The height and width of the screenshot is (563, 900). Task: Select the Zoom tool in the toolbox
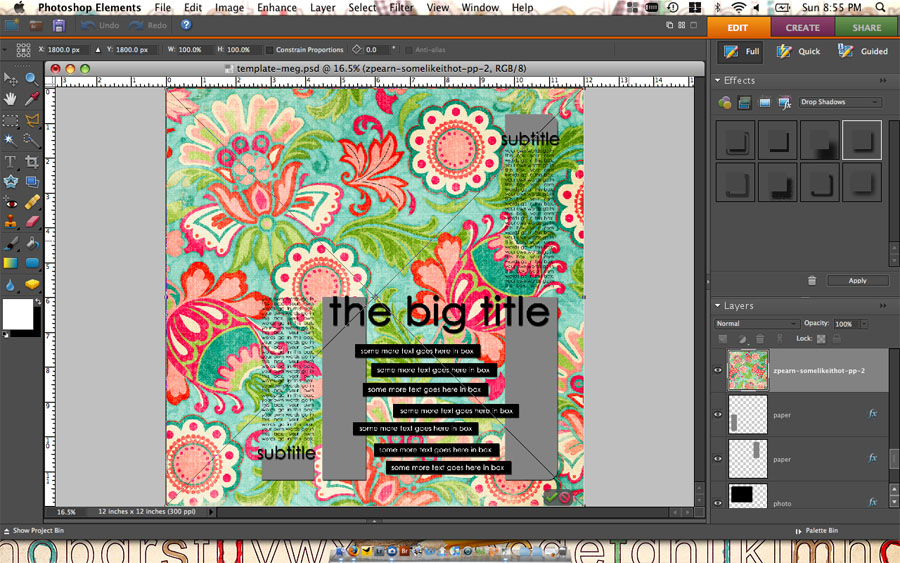pyautogui.click(x=32, y=78)
